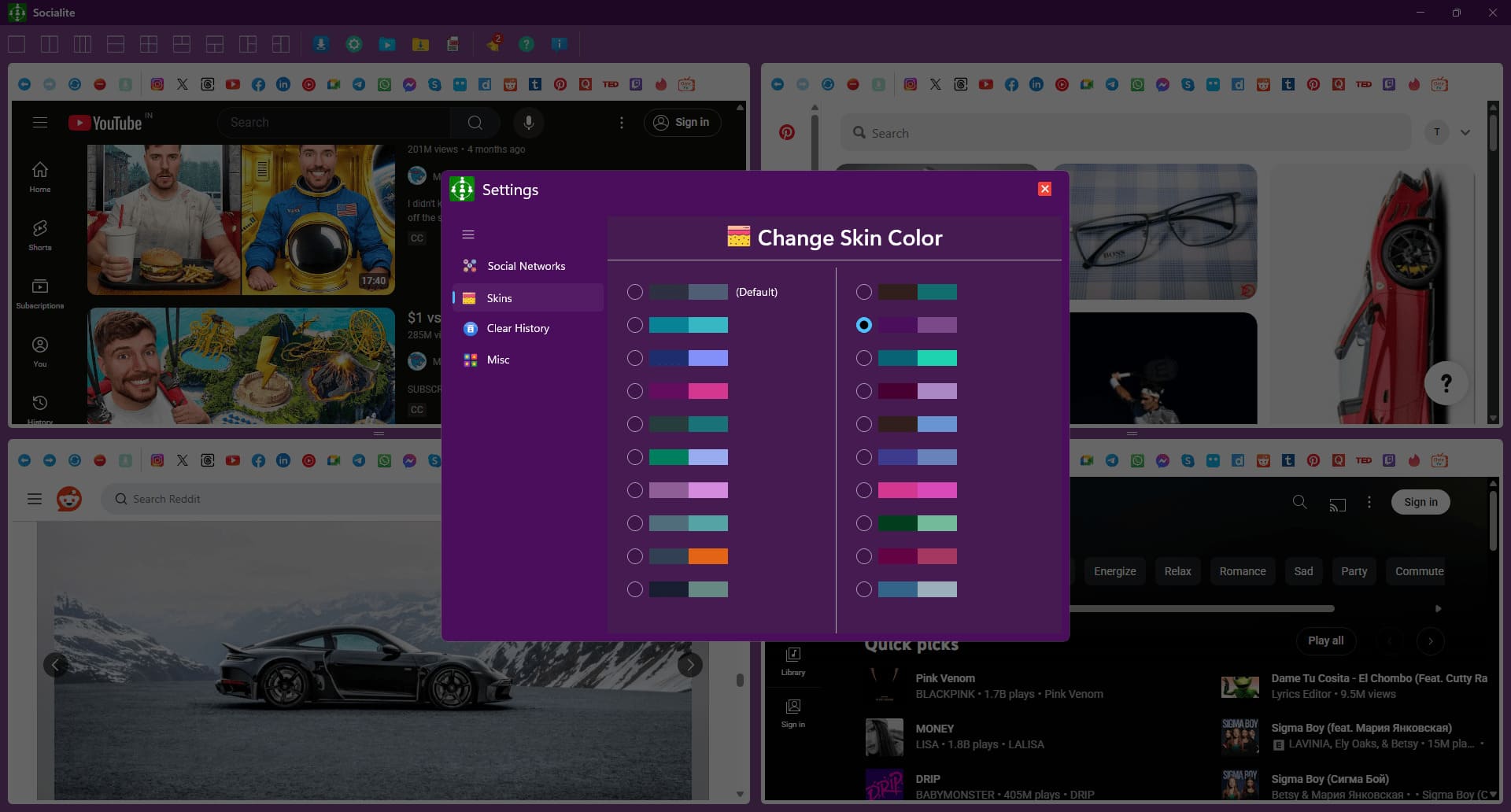Collapse the Settings sidebar hamburger menu
Screen dimensions: 1511x812
click(x=468, y=234)
